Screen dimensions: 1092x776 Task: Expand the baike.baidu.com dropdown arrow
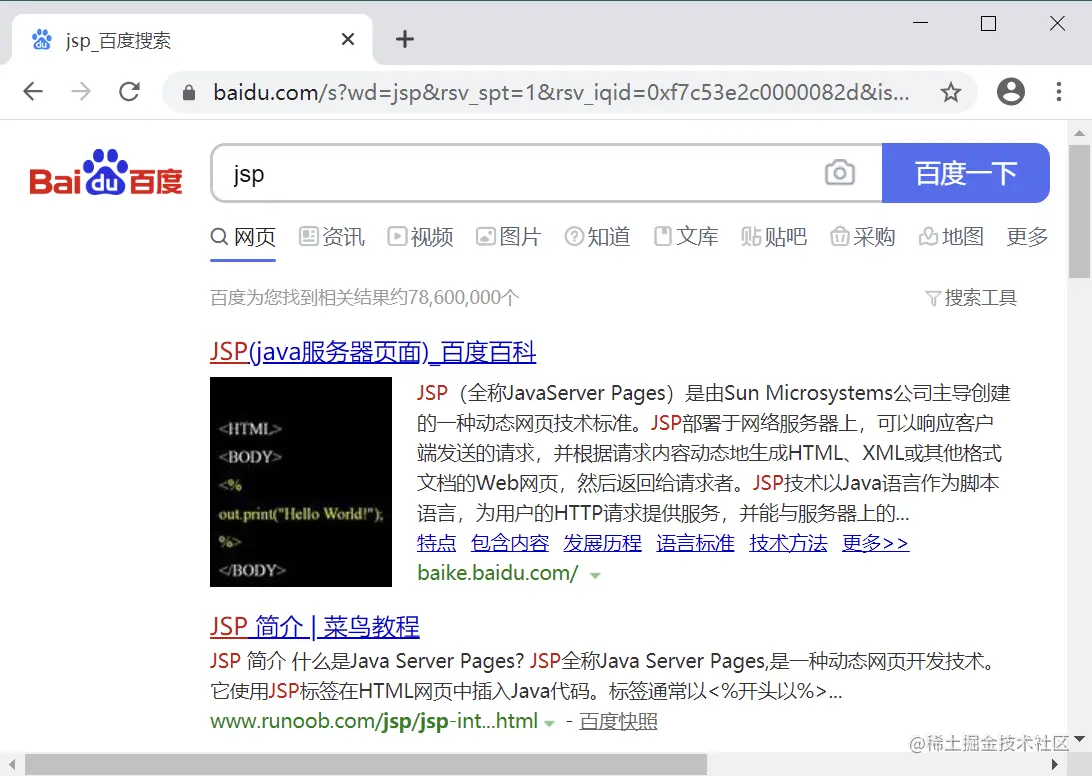(x=594, y=576)
